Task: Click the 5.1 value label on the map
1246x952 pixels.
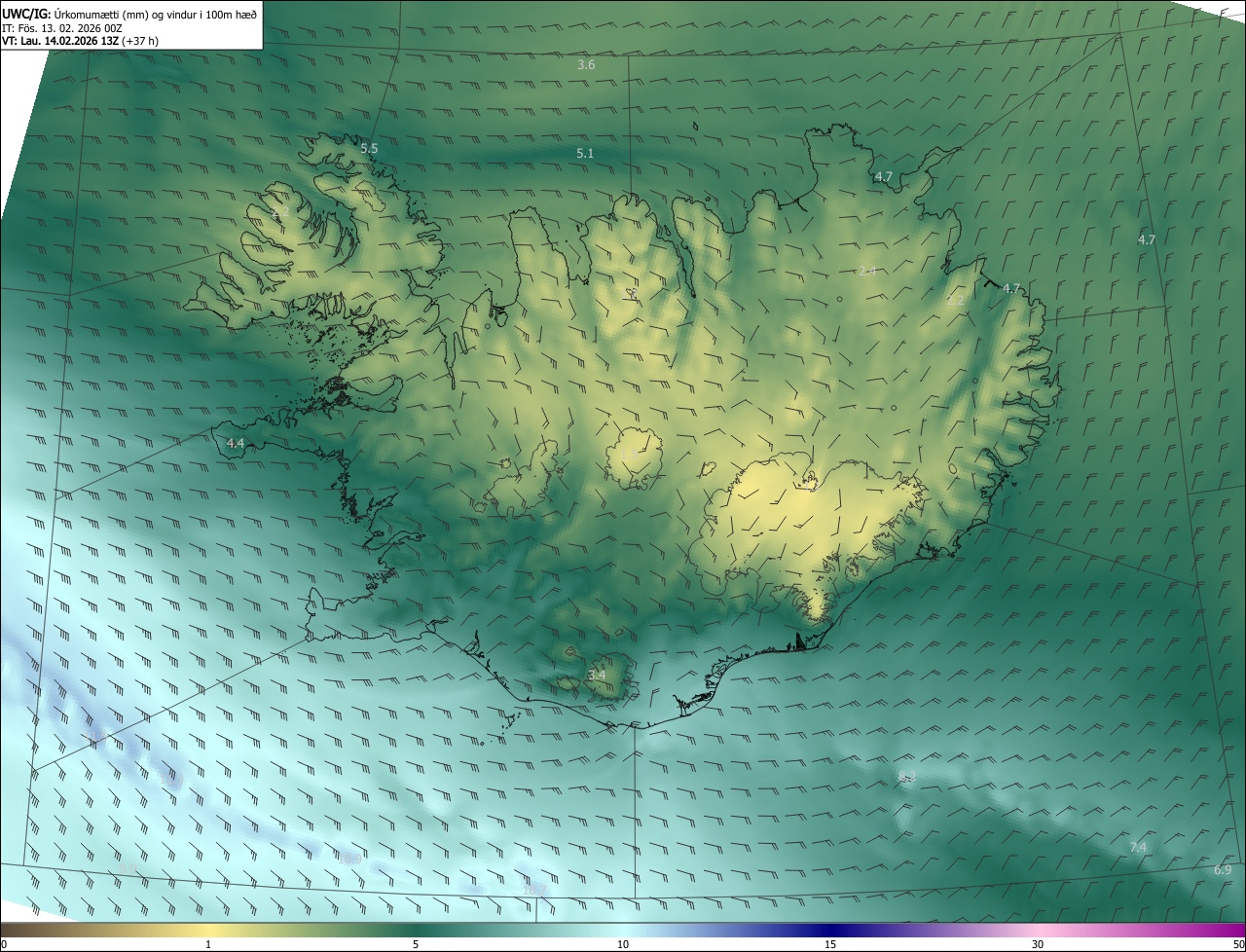Action: point(585,154)
